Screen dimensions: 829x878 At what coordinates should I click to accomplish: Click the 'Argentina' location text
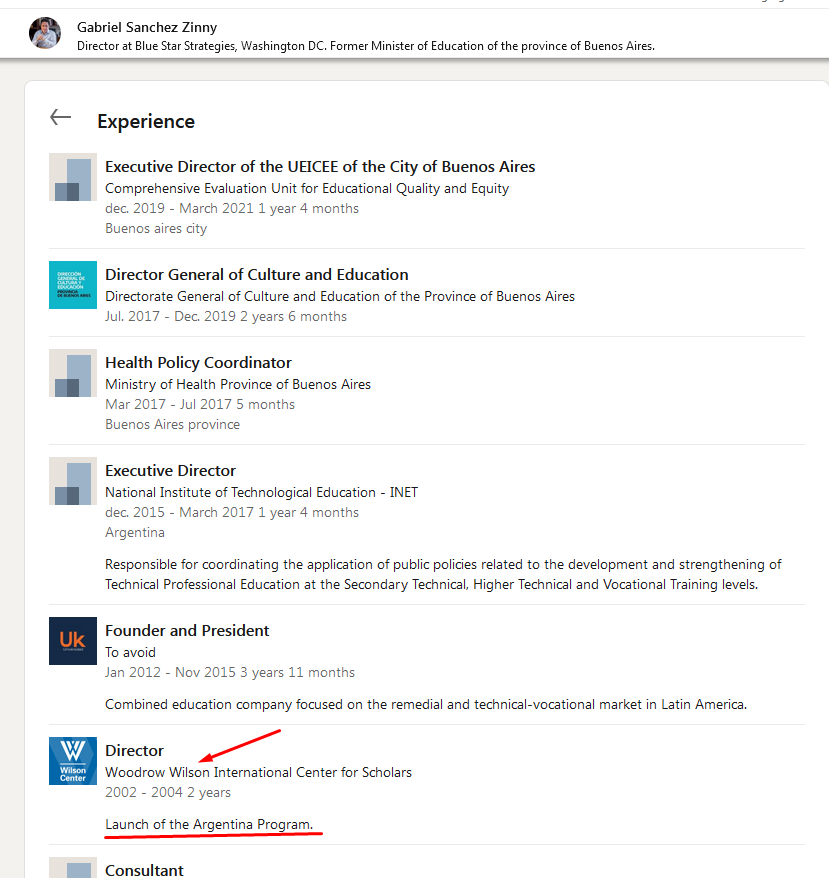(134, 533)
